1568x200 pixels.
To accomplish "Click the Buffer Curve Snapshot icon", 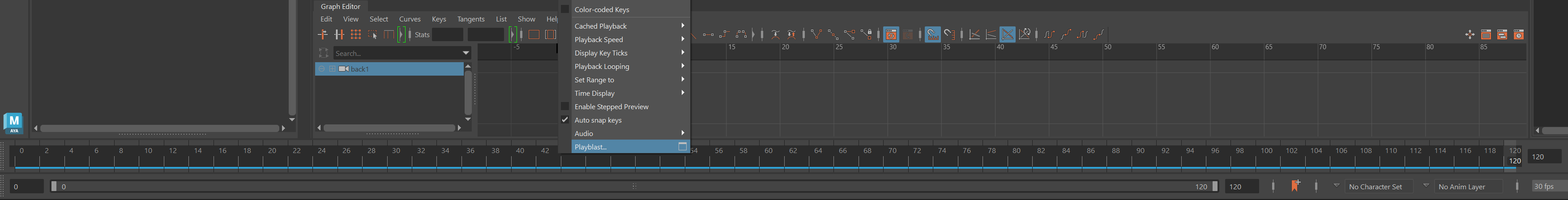I will tap(775, 34).
